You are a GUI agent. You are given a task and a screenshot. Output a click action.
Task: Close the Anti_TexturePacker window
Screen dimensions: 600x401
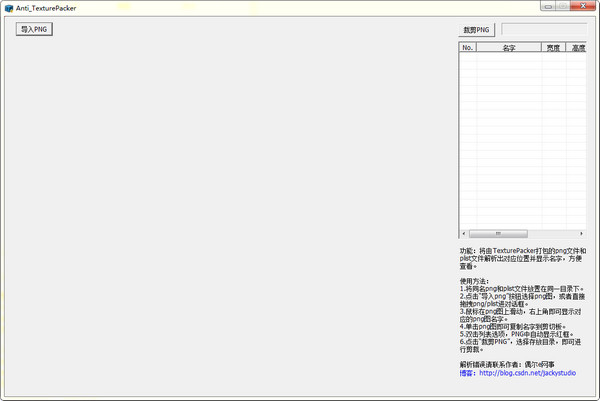(x=582, y=6)
